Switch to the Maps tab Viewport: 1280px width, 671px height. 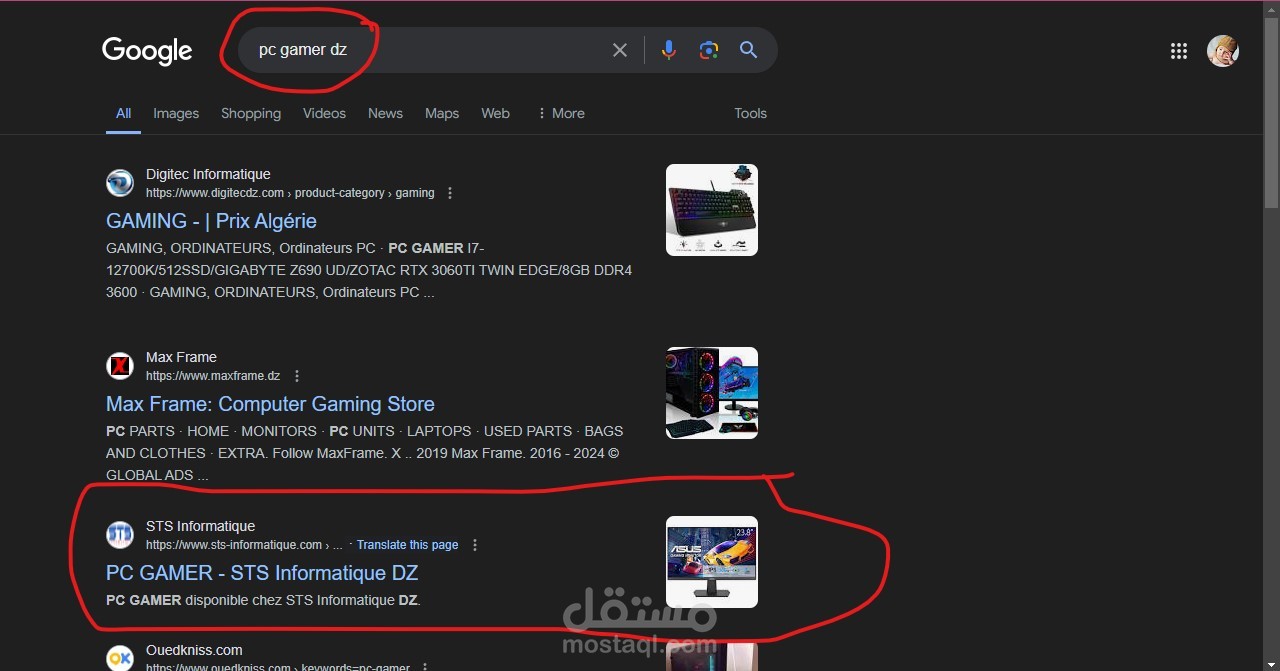pyautogui.click(x=442, y=113)
